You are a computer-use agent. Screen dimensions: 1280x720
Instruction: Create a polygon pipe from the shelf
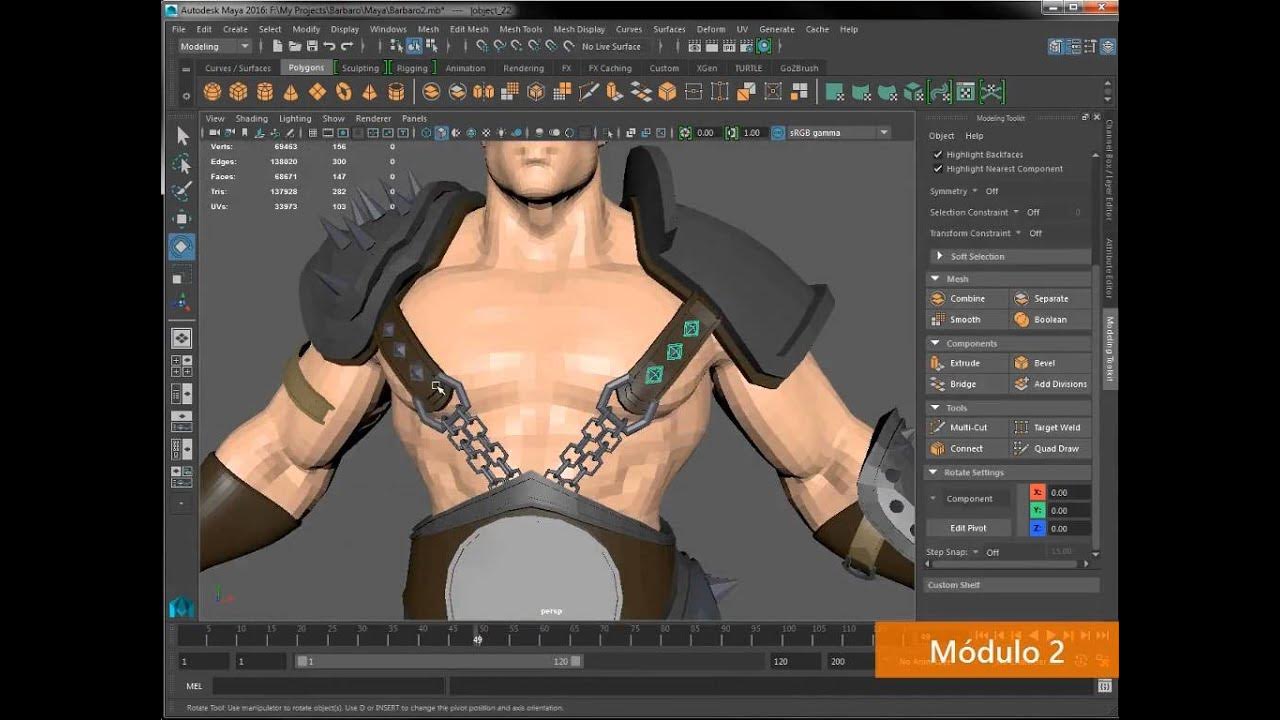point(396,92)
